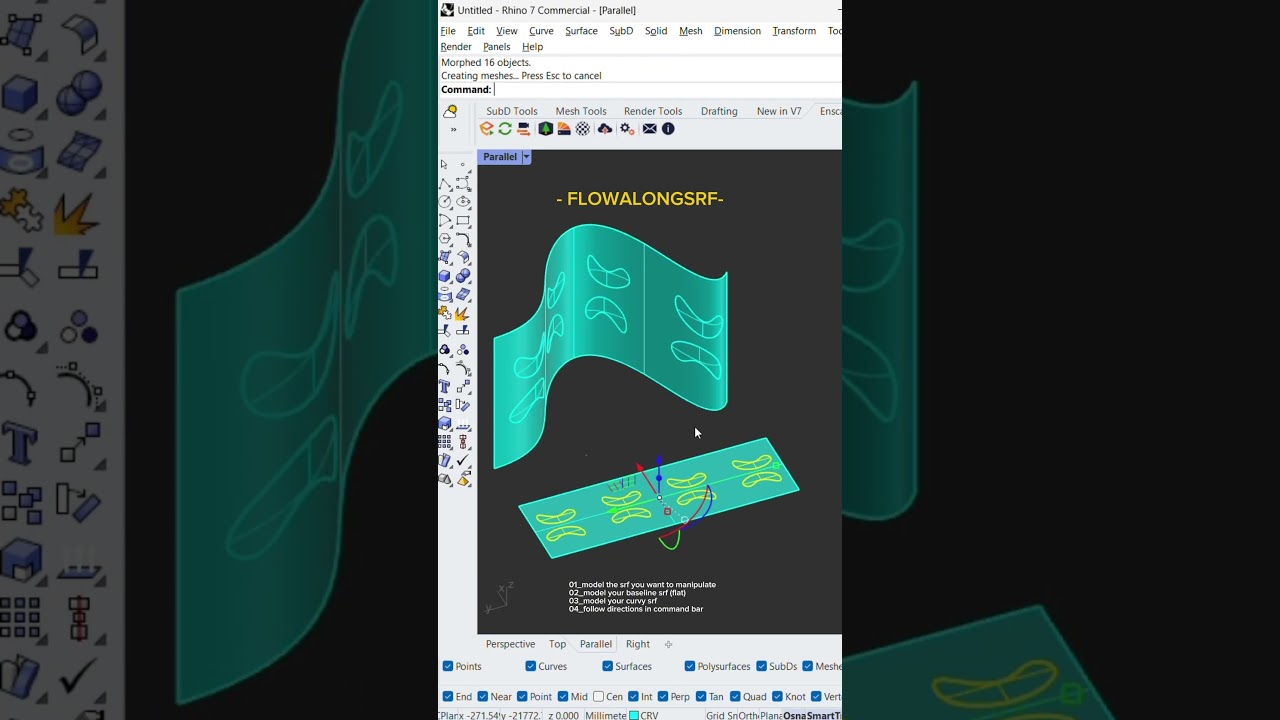
Task: Disable the Near object snap
Action: [483, 696]
